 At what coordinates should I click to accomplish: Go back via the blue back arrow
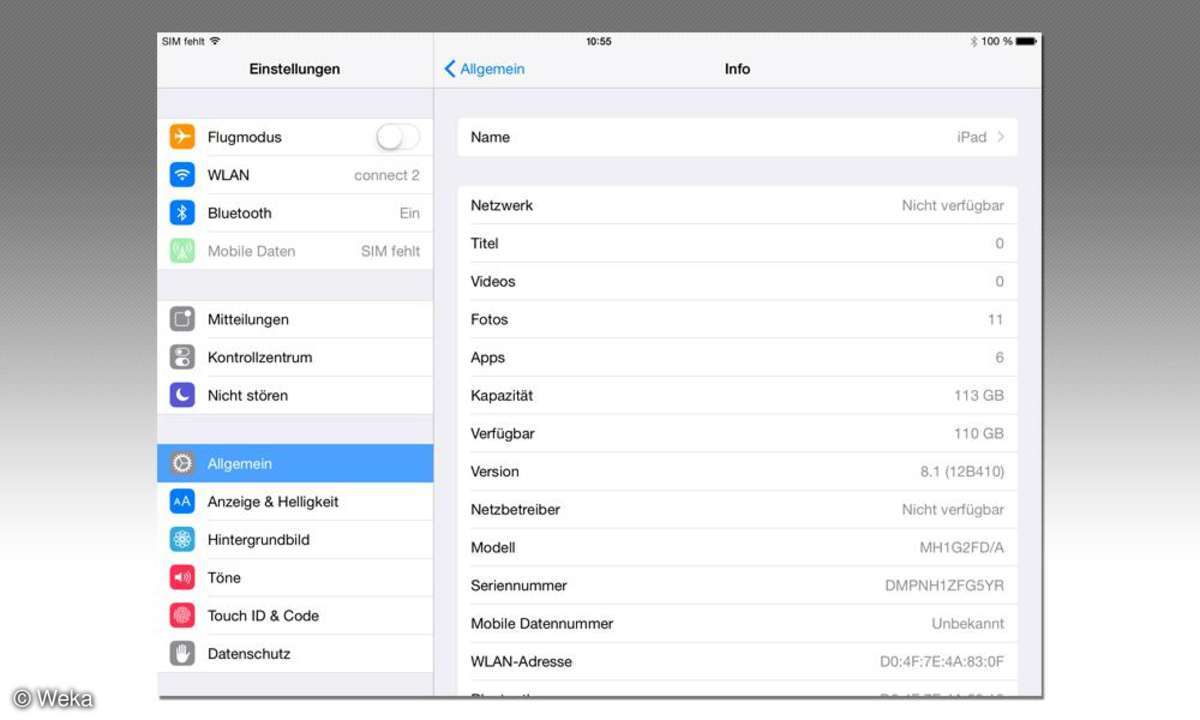point(450,69)
